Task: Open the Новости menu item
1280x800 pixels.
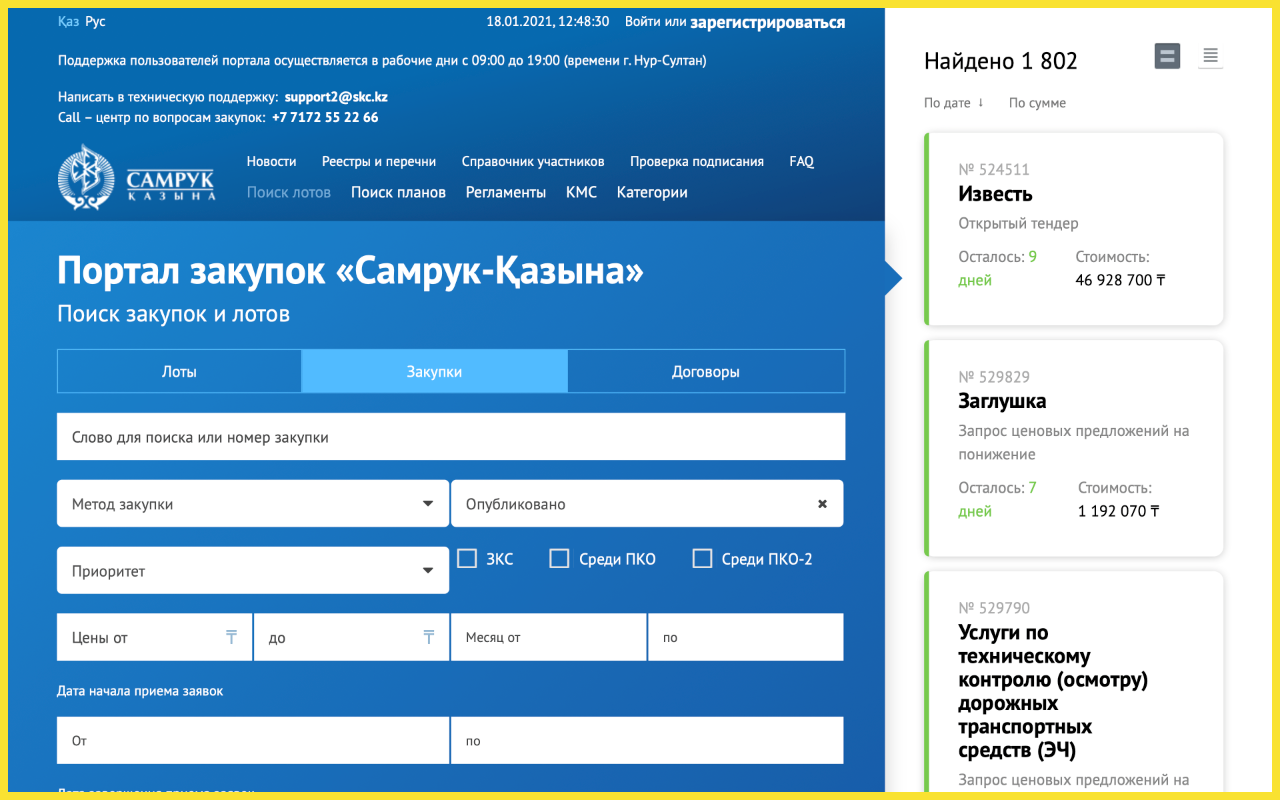Action: click(272, 161)
